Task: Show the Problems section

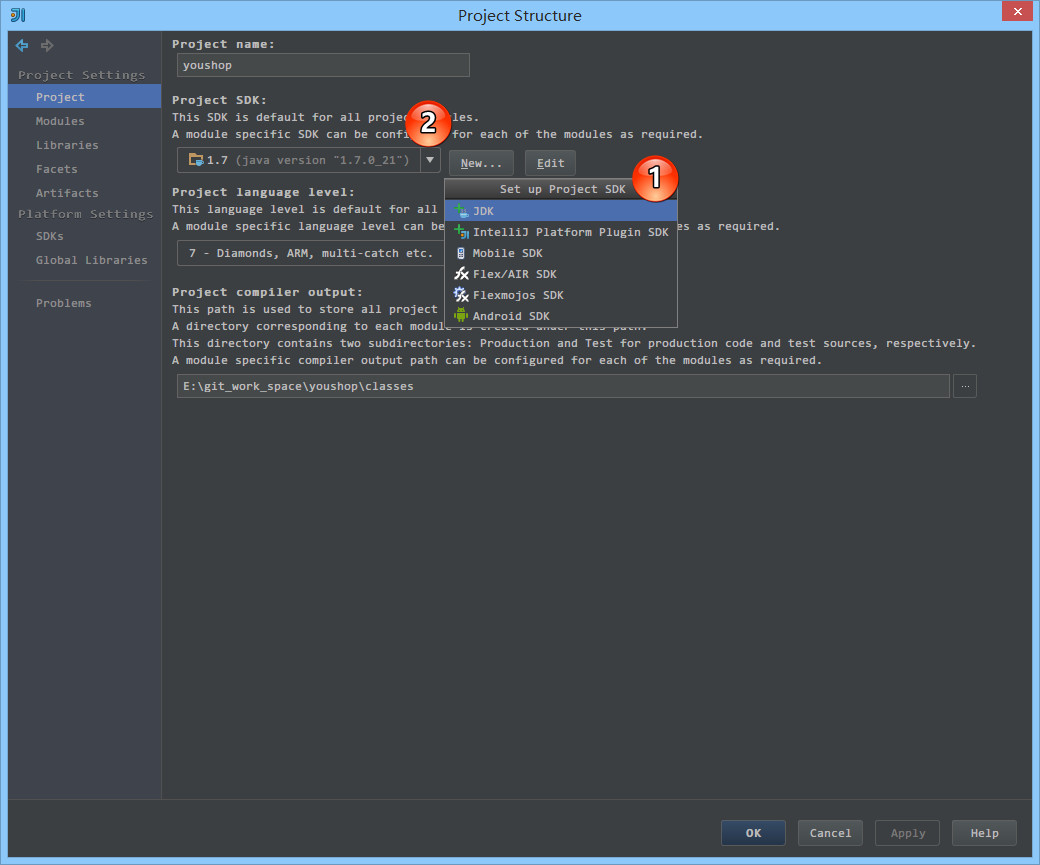Action: tap(63, 303)
